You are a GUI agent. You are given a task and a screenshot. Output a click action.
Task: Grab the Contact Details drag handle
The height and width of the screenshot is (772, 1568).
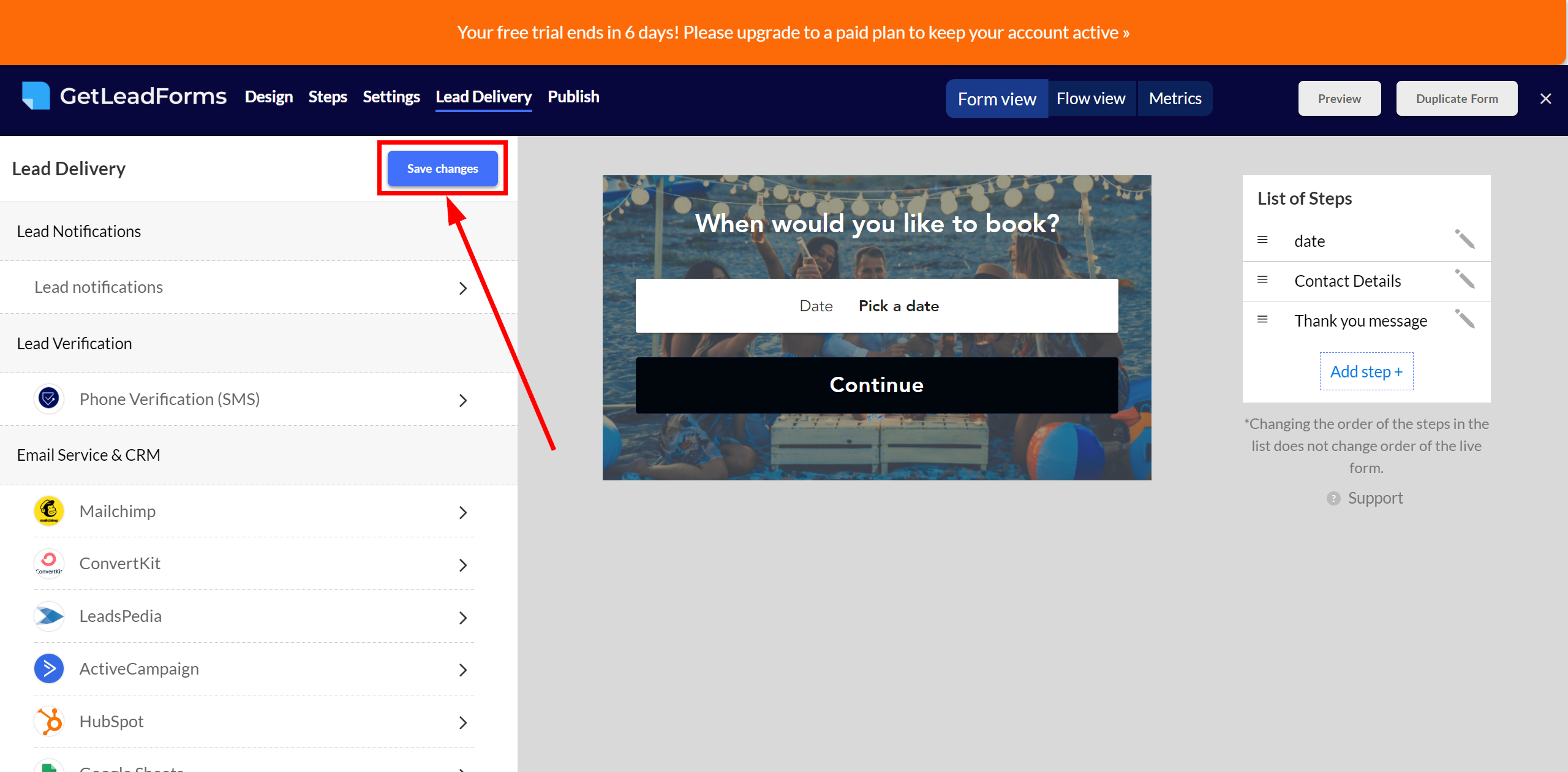point(1262,279)
